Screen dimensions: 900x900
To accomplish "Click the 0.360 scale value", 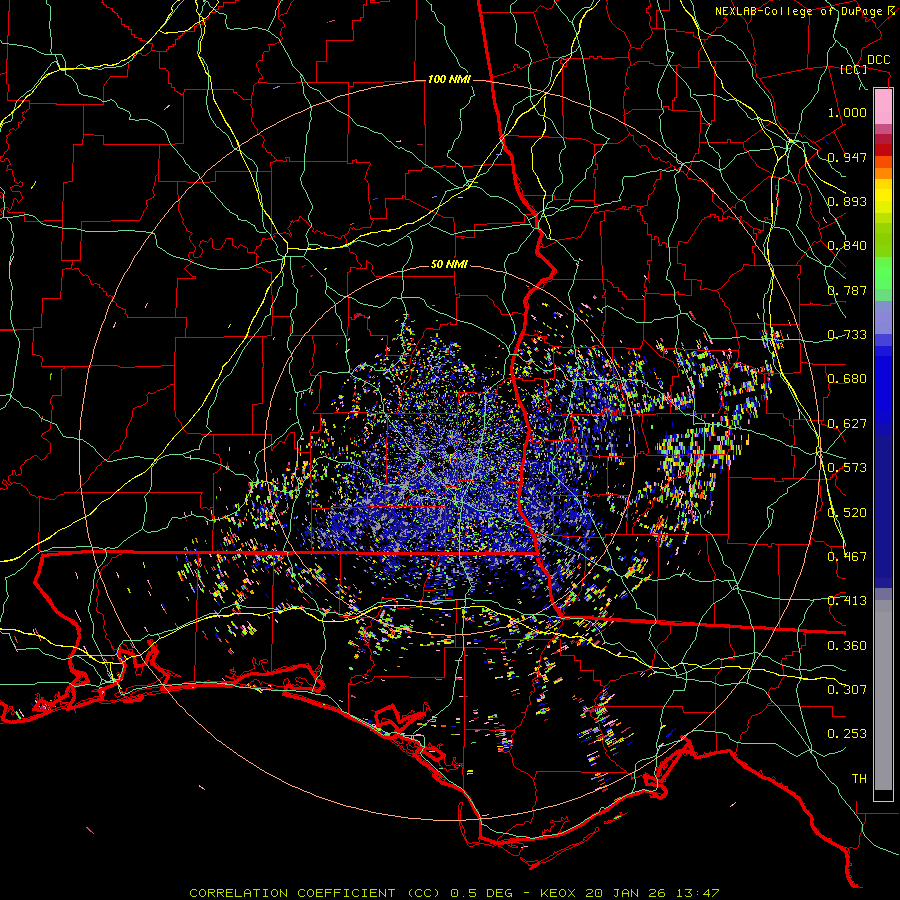I will pos(847,646).
